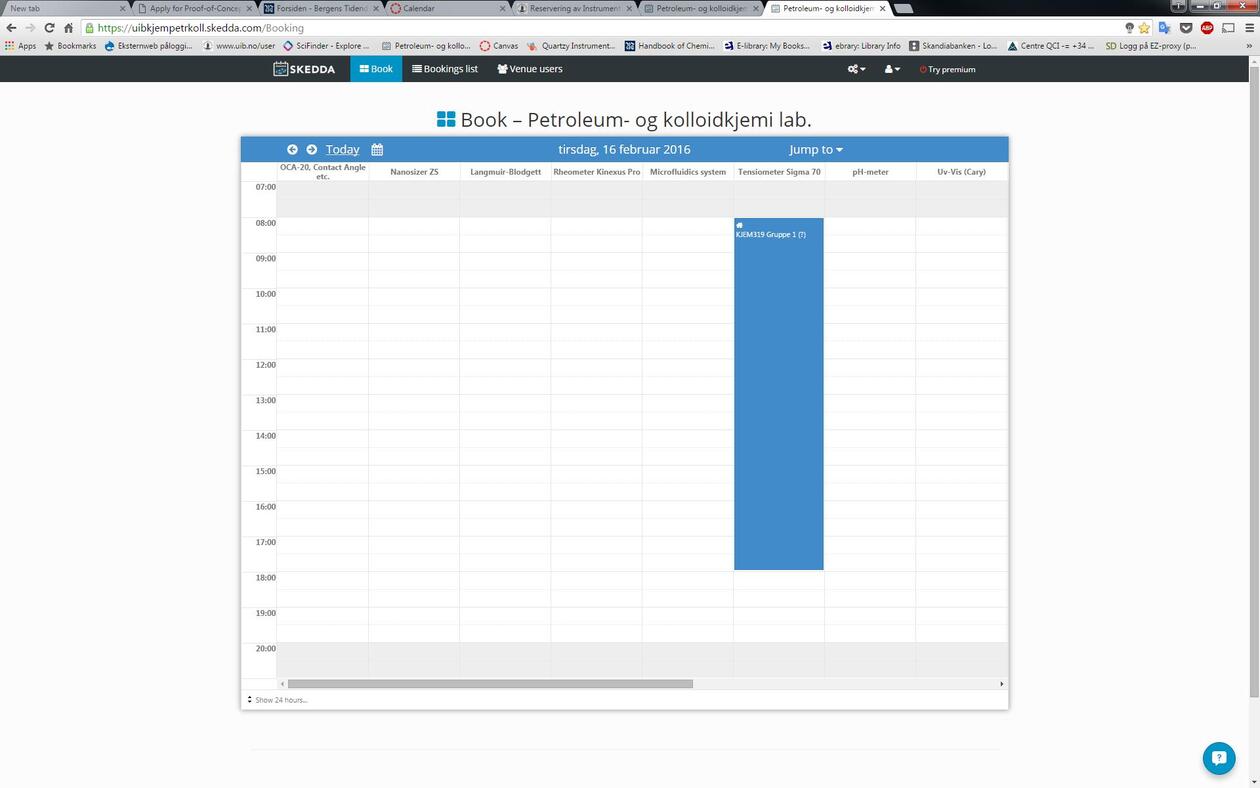Viewport: 1260px width, 788px height.
Task: Open Venue users page
Action: tap(530, 69)
